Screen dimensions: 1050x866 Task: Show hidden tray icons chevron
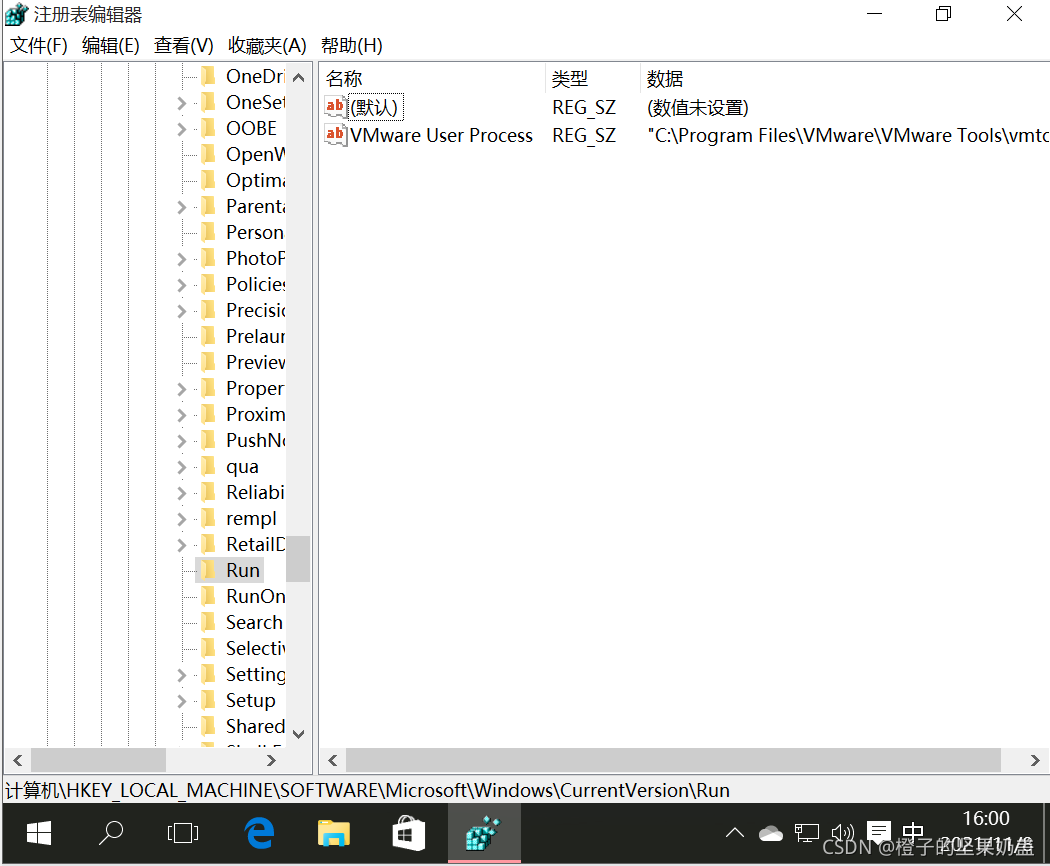point(735,833)
